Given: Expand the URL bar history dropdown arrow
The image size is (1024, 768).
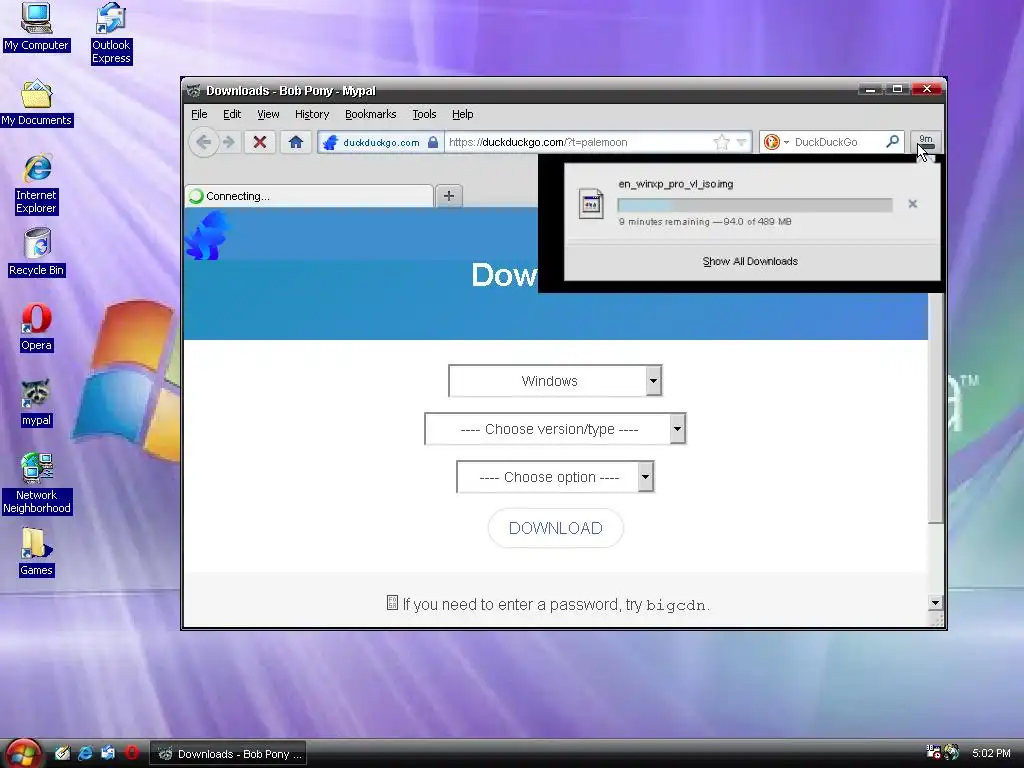Looking at the screenshot, I should point(741,142).
